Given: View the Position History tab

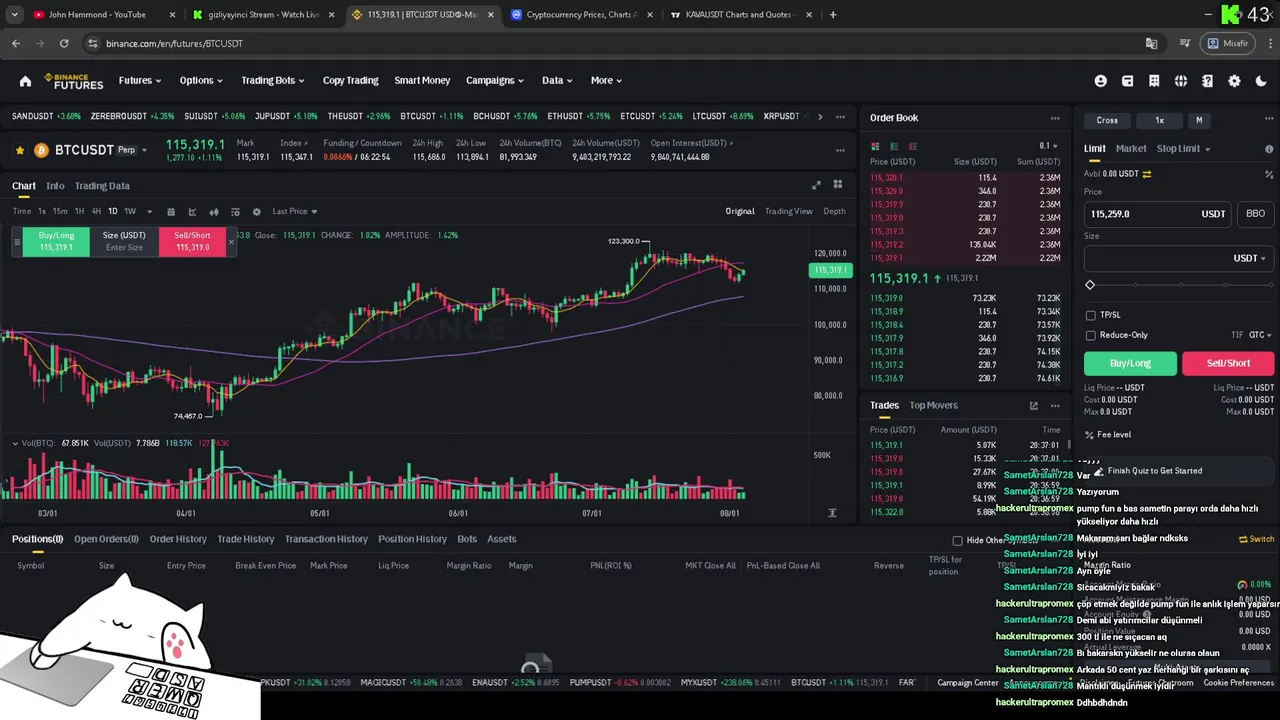Looking at the screenshot, I should (412, 539).
